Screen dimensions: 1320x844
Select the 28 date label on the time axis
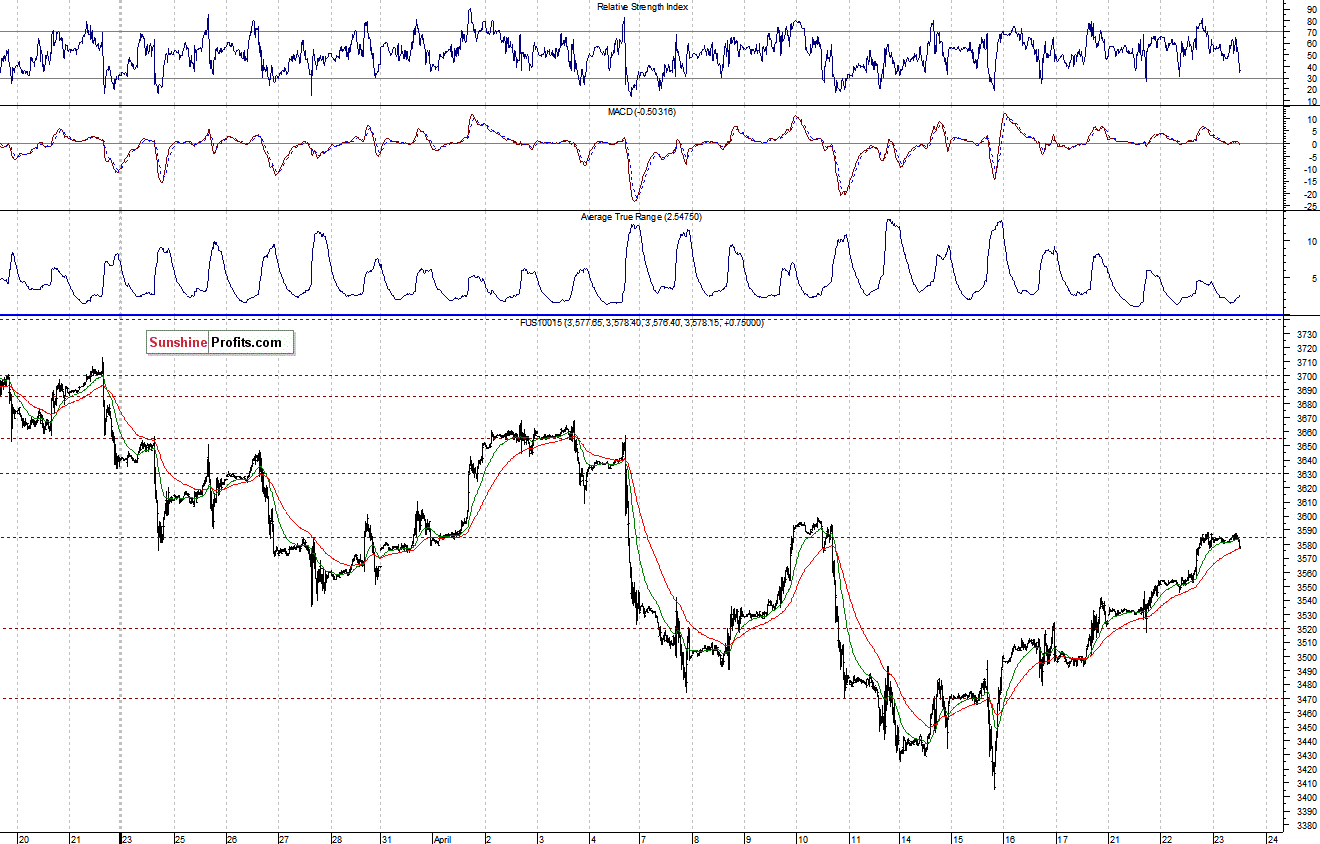pos(337,839)
